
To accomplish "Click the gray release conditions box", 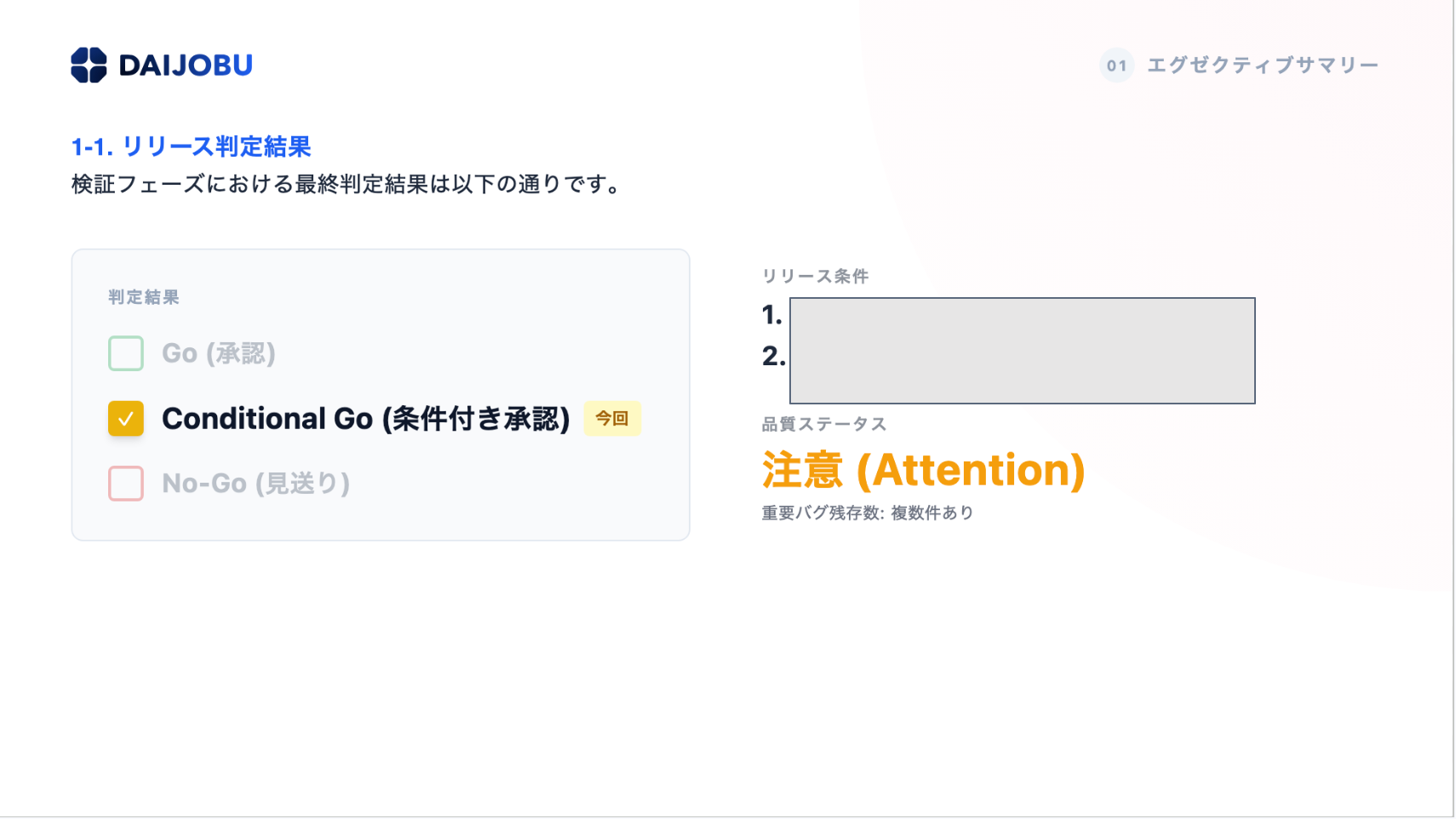I will coord(1022,351).
